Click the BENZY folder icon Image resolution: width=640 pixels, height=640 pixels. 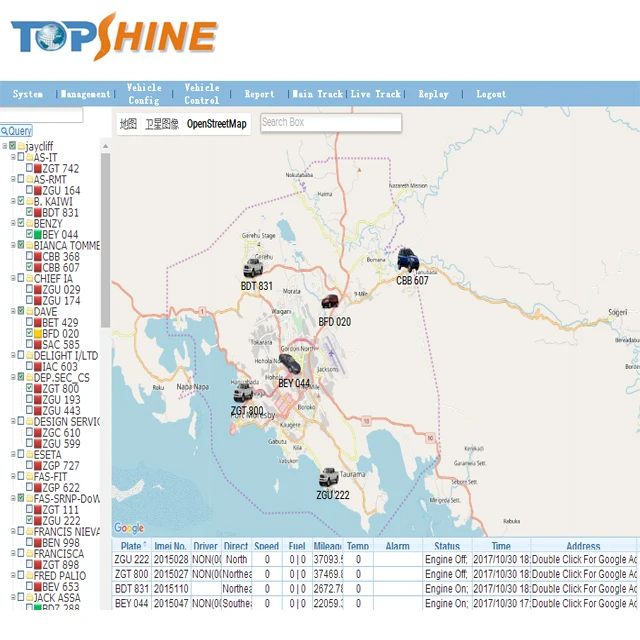pyautogui.click(x=30, y=223)
